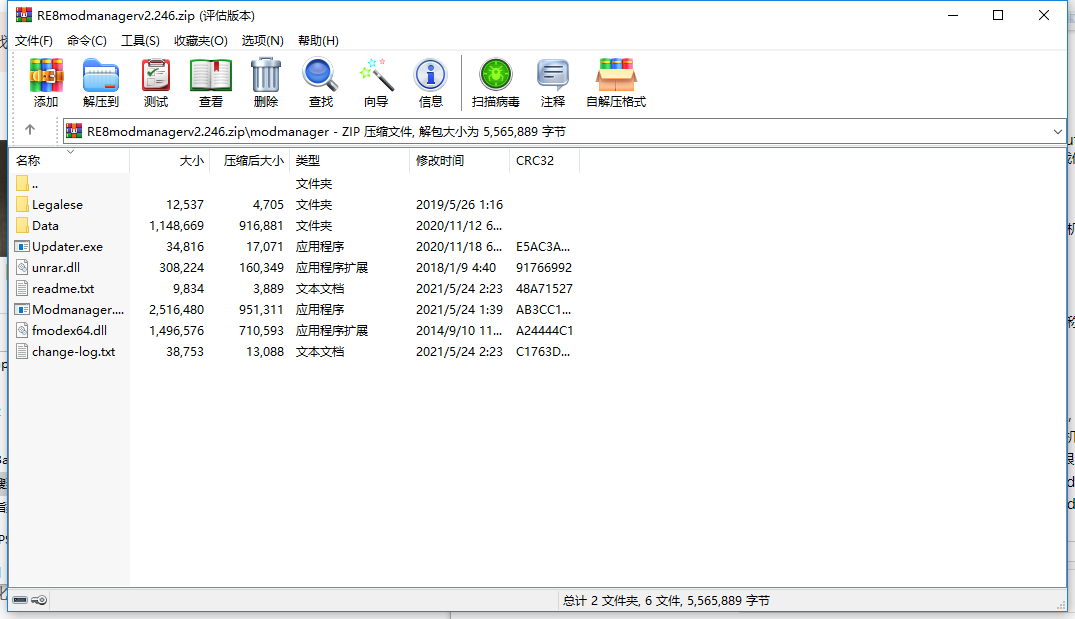Click the WinRAR title bar icon
This screenshot has height=619, width=1075.
pyautogui.click(x=23, y=15)
